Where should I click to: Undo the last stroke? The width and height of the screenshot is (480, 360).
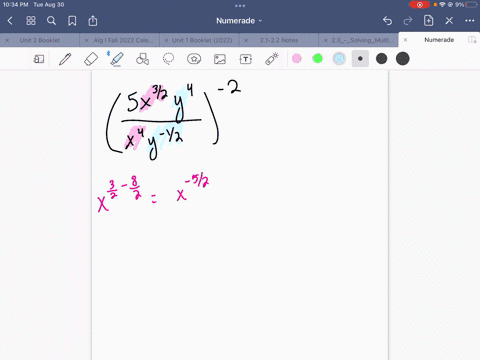pyautogui.click(x=387, y=21)
